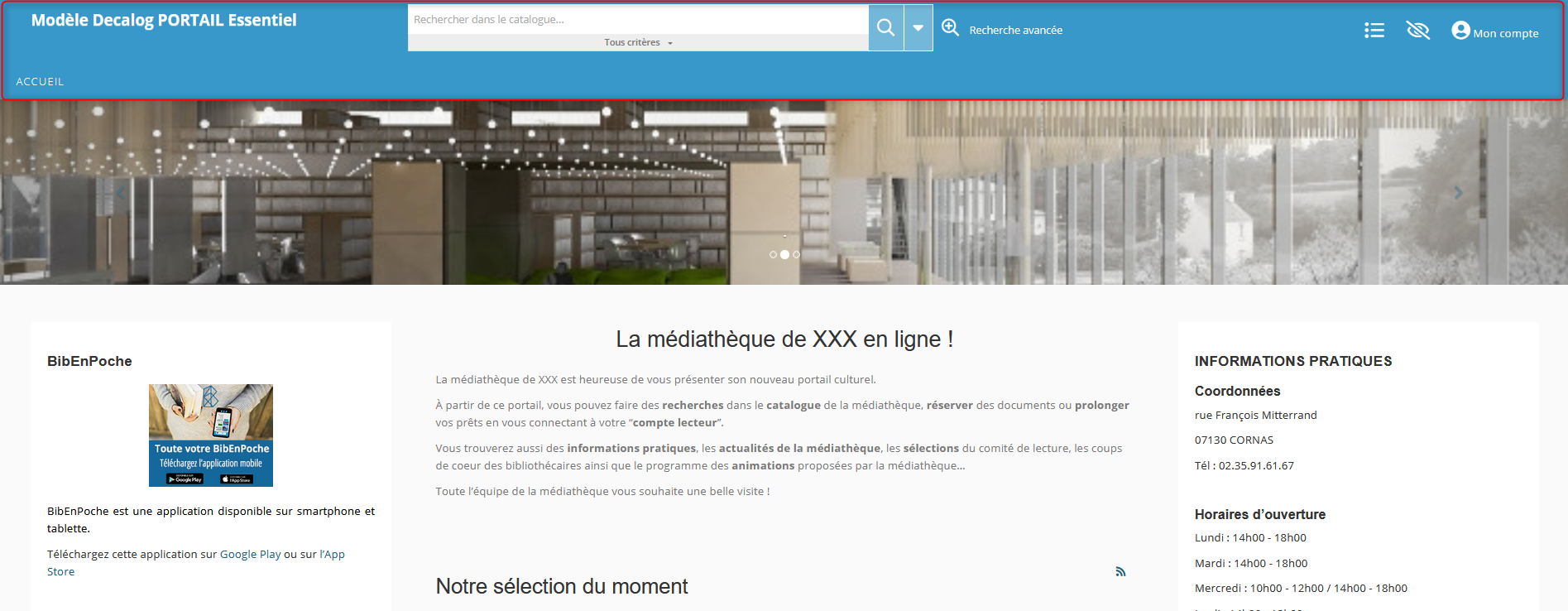Open the dropdown arrow beside search button
This screenshot has width=1568, height=611.
point(918,27)
